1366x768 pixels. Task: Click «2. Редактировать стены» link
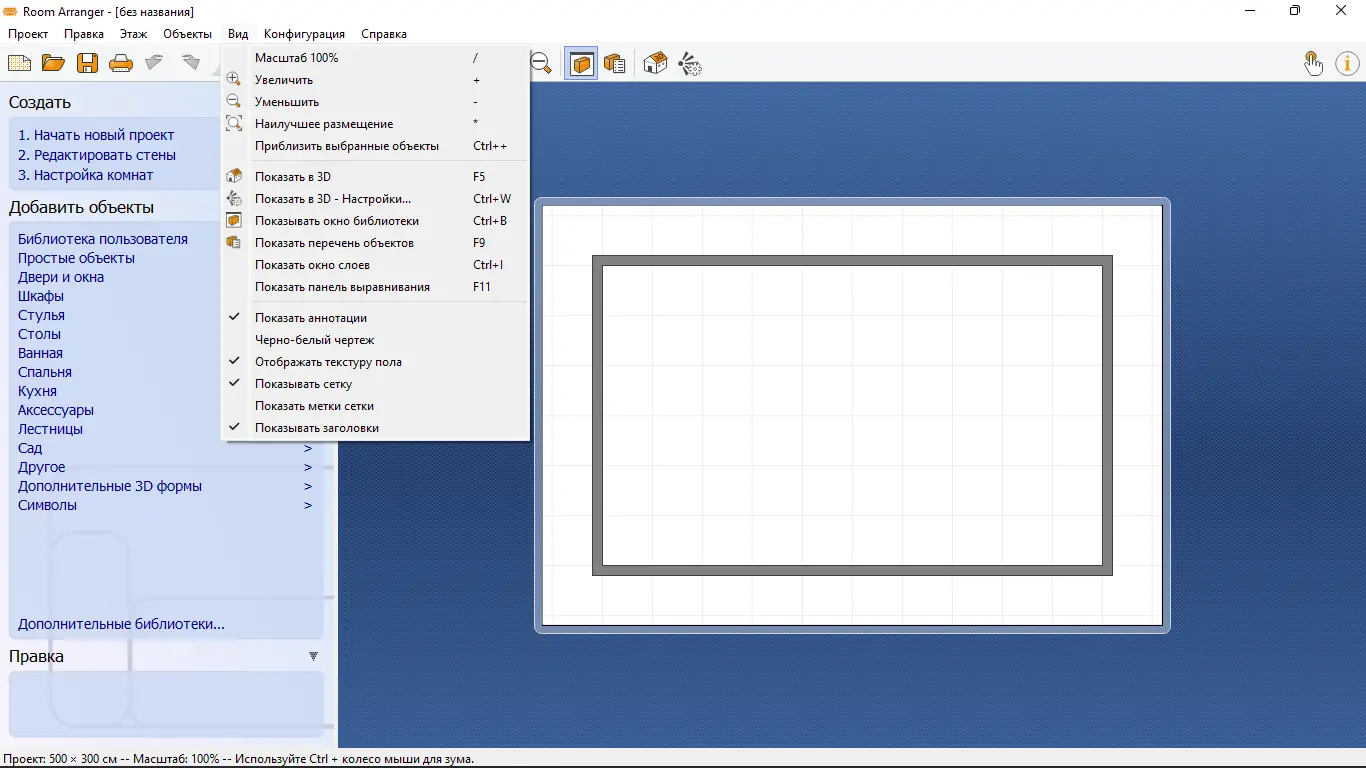click(x=97, y=155)
